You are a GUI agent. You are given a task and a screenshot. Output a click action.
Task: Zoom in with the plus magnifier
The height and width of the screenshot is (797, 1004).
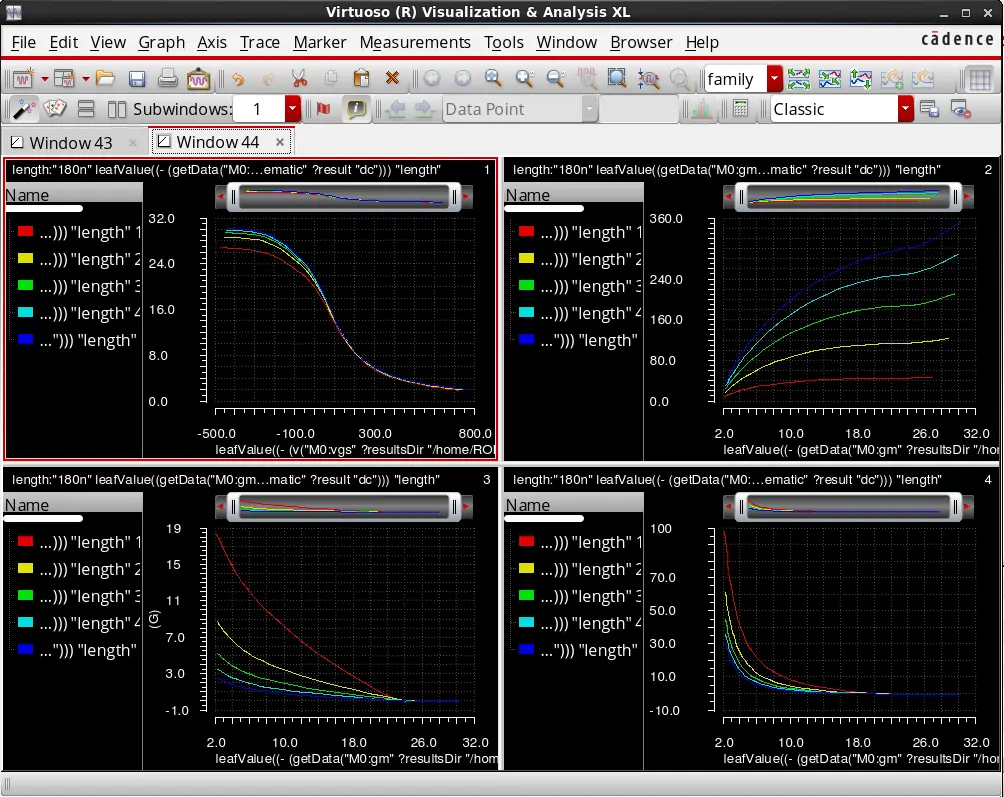coord(524,79)
